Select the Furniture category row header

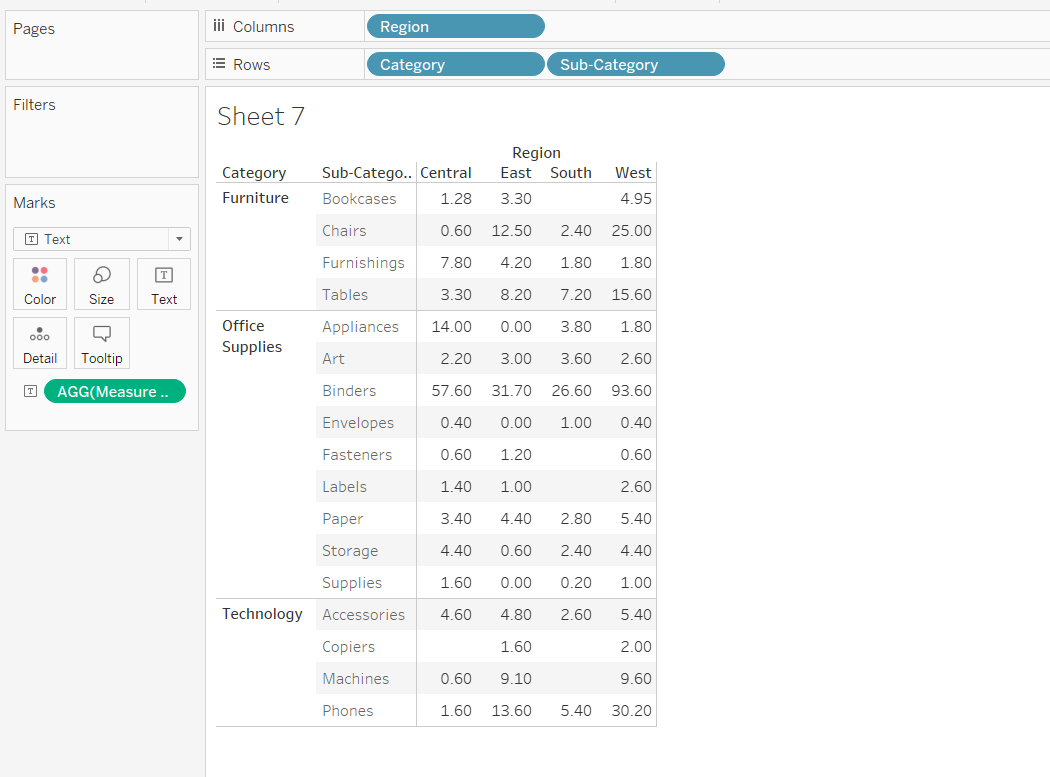coord(256,198)
